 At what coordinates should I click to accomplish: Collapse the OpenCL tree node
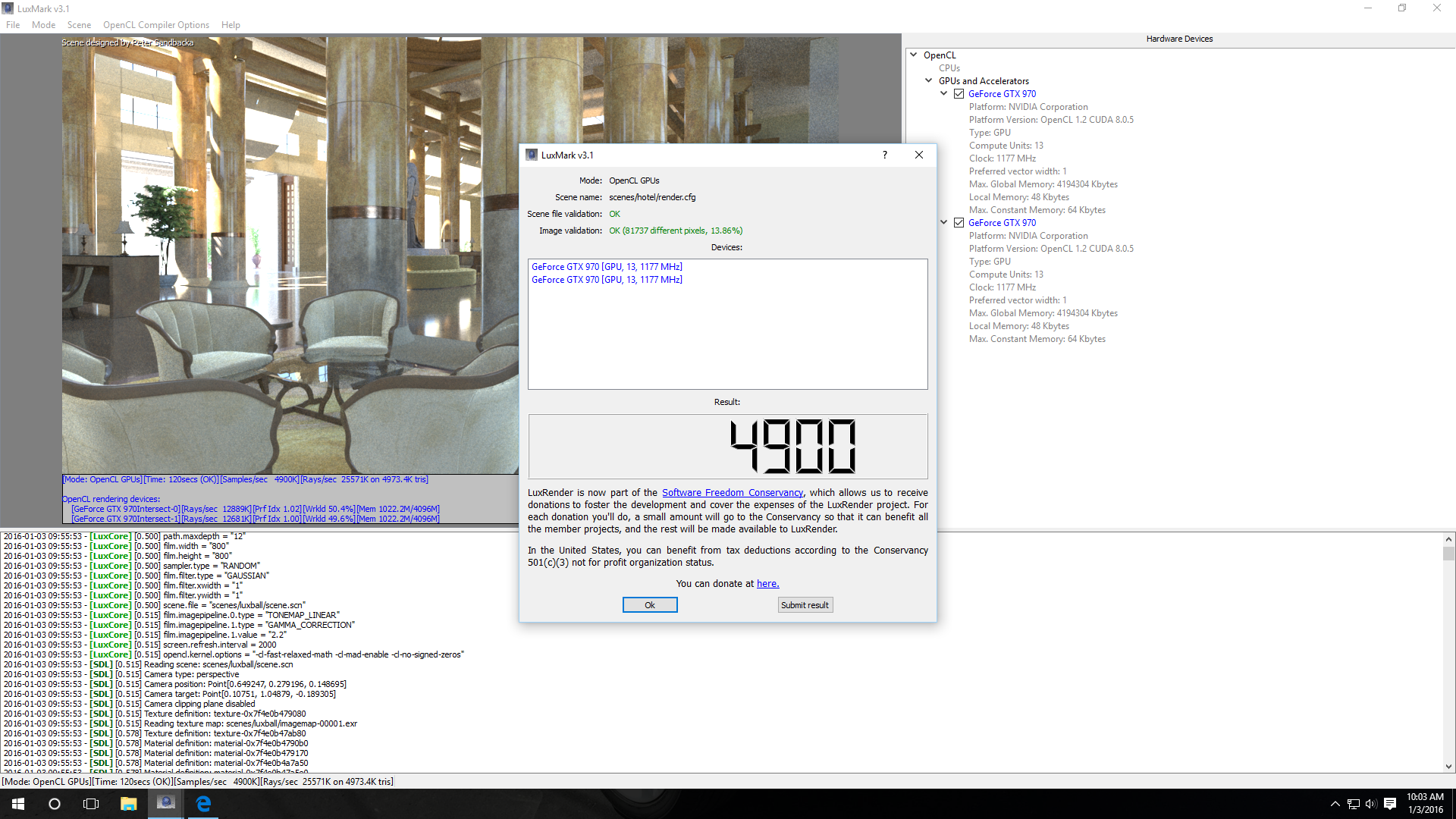[x=914, y=55]
